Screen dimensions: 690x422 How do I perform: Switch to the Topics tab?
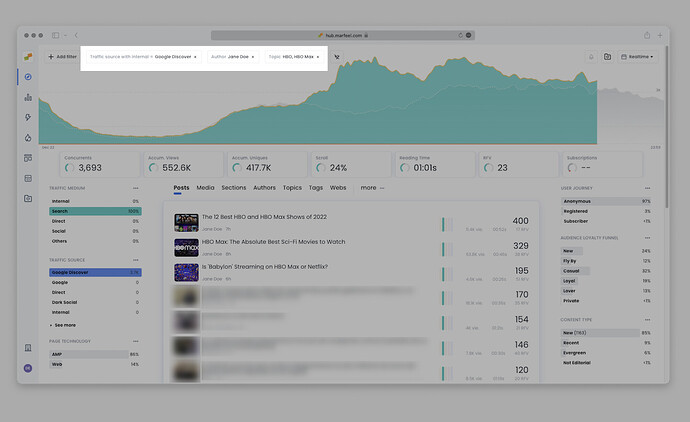click(x=292, y=187)
